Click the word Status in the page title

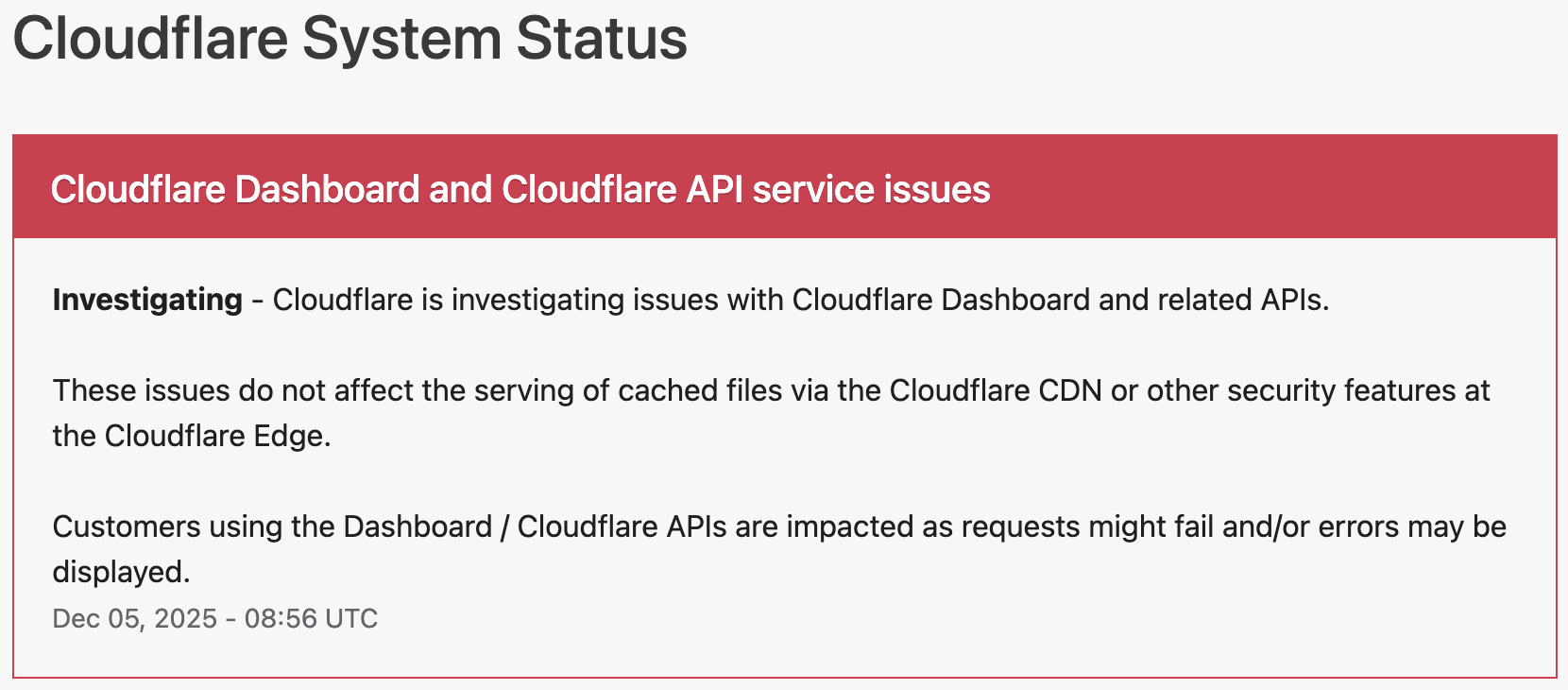coord(603,39)
